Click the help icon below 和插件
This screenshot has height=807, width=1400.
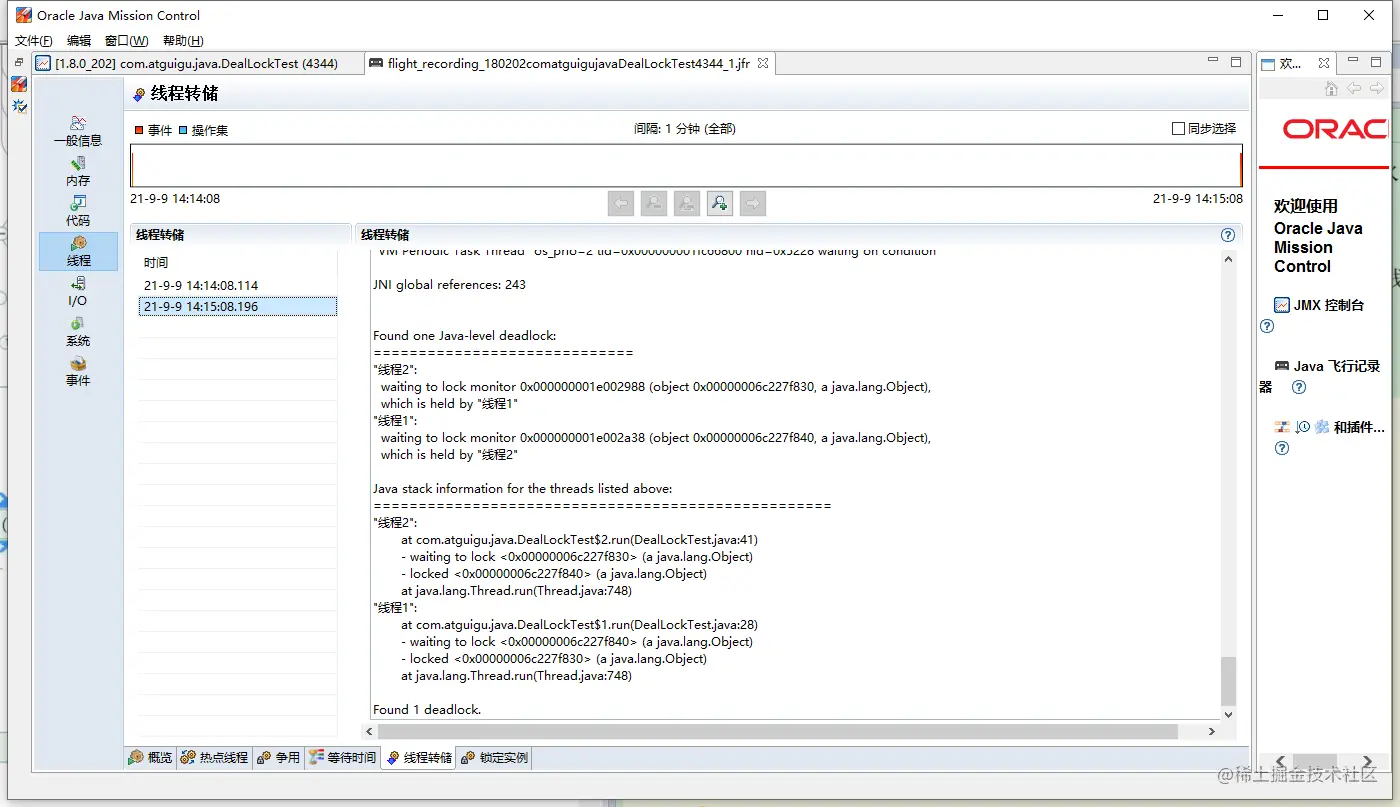click(x=1282, y=448)
